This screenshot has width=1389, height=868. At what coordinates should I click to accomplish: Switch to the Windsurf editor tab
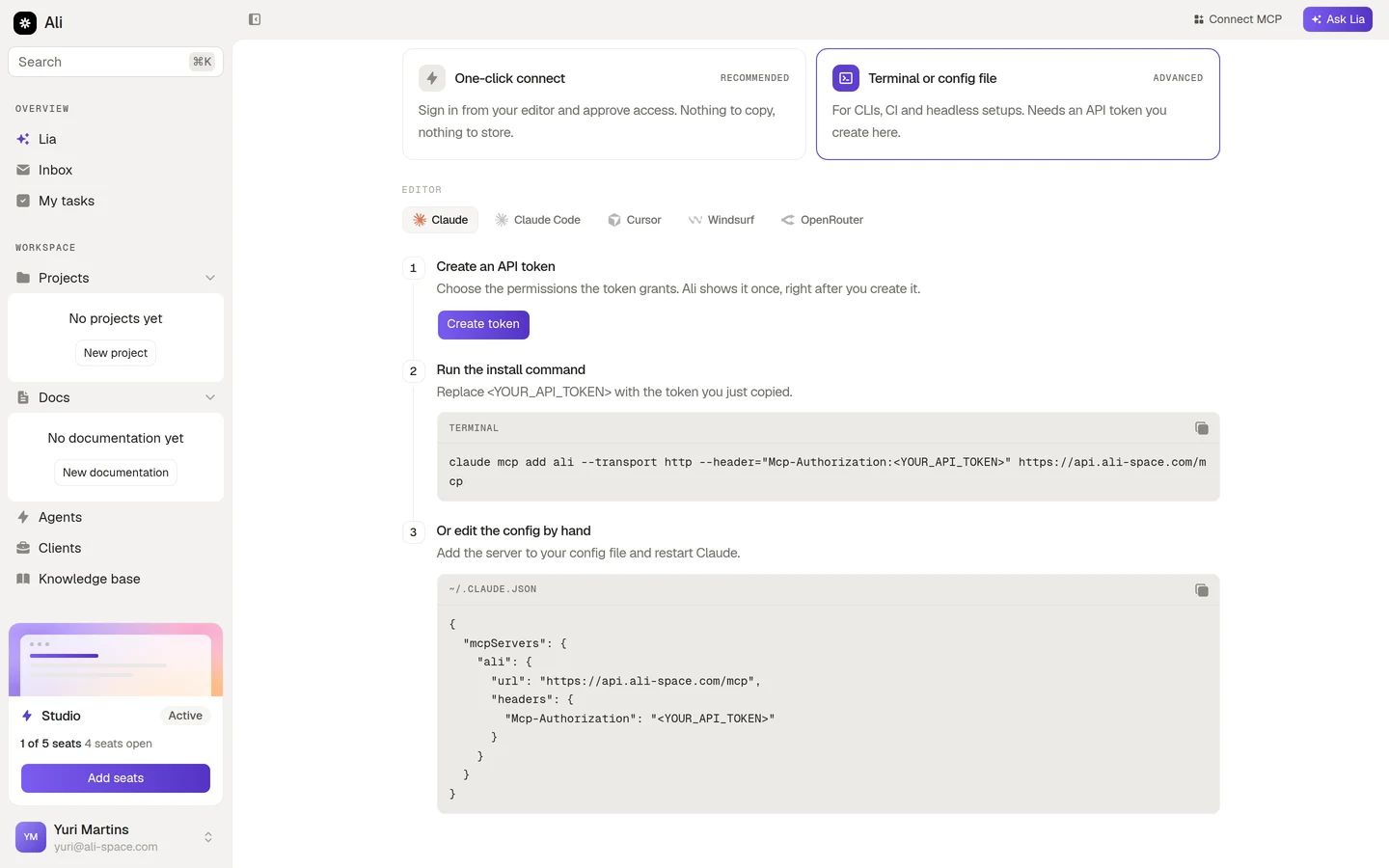[x=722, y=220]
